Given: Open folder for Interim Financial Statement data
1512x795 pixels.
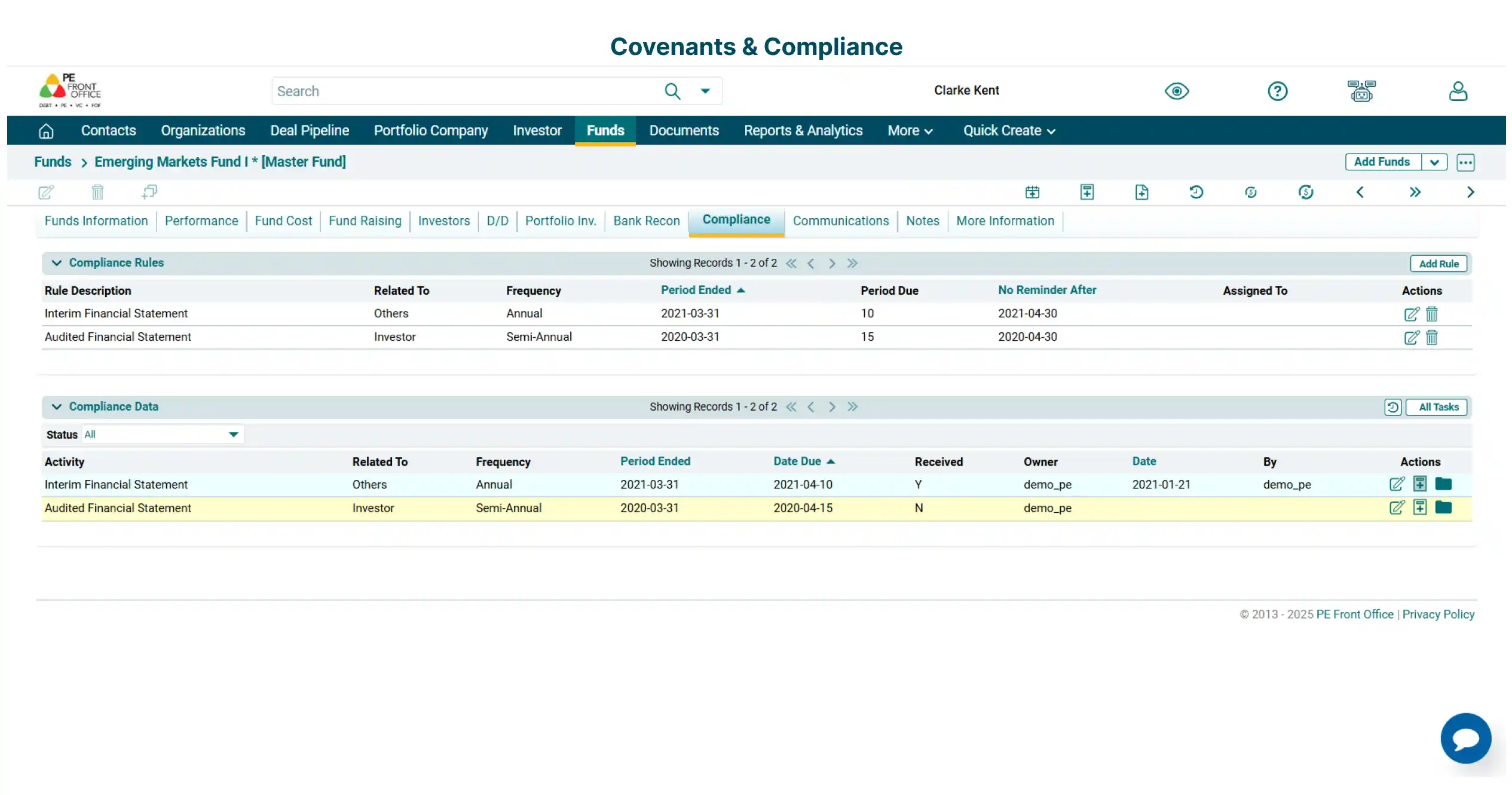Looking at the screenshot, I should [x=1443, y=484].
